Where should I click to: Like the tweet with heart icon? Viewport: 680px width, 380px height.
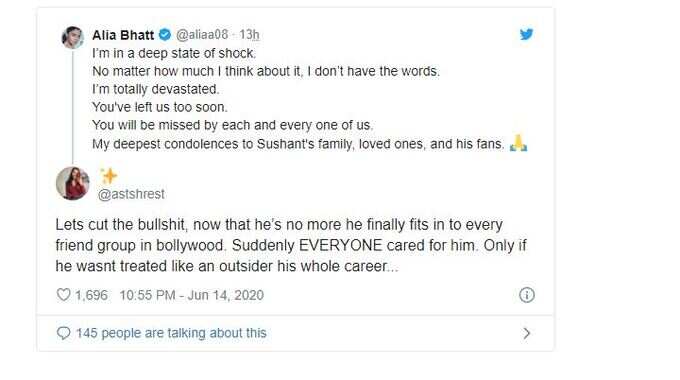64,295
